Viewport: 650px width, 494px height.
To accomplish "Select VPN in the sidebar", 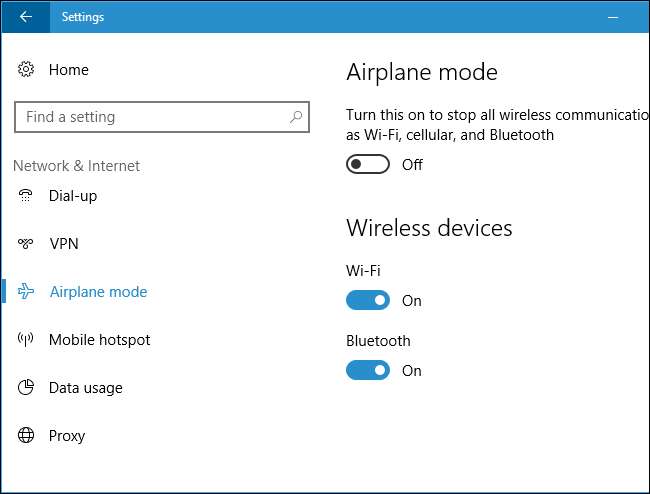I will point(63,244).
